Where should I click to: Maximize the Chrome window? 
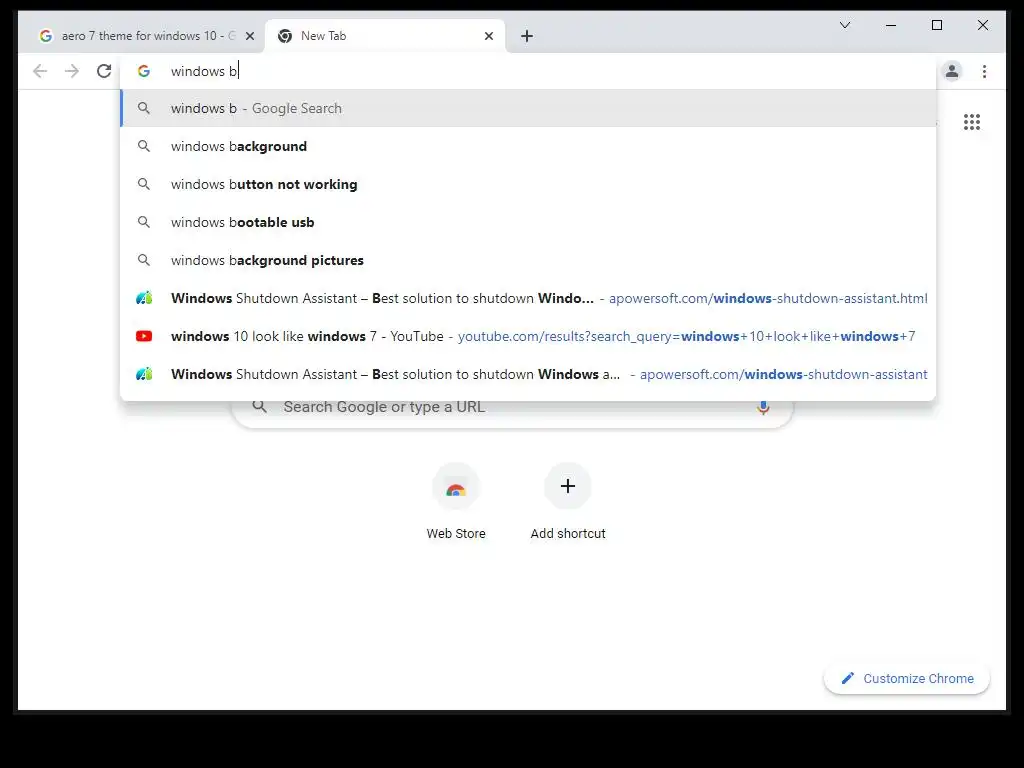pos(936,25)
